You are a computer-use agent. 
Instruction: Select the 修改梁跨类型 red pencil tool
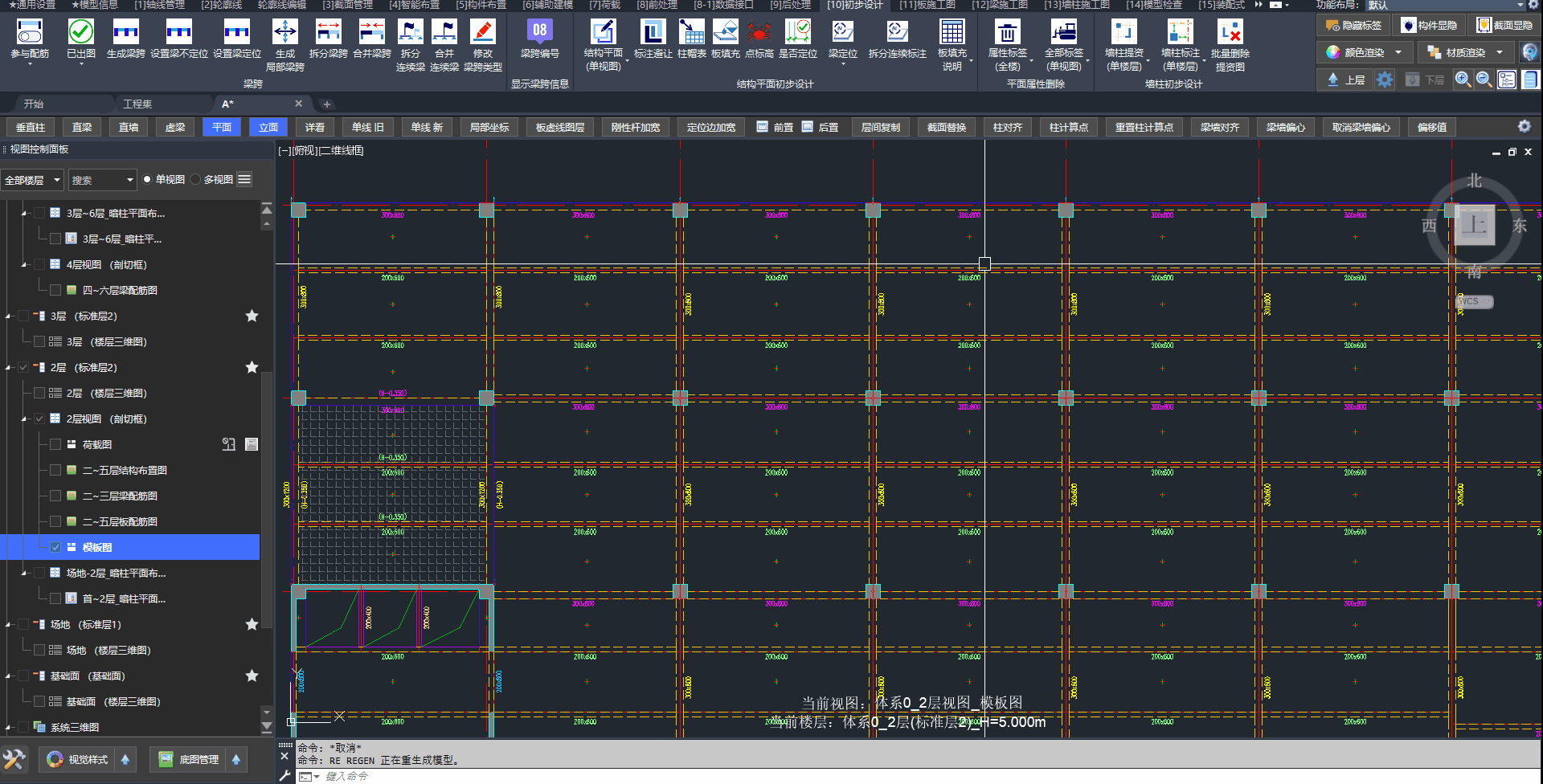482,33
